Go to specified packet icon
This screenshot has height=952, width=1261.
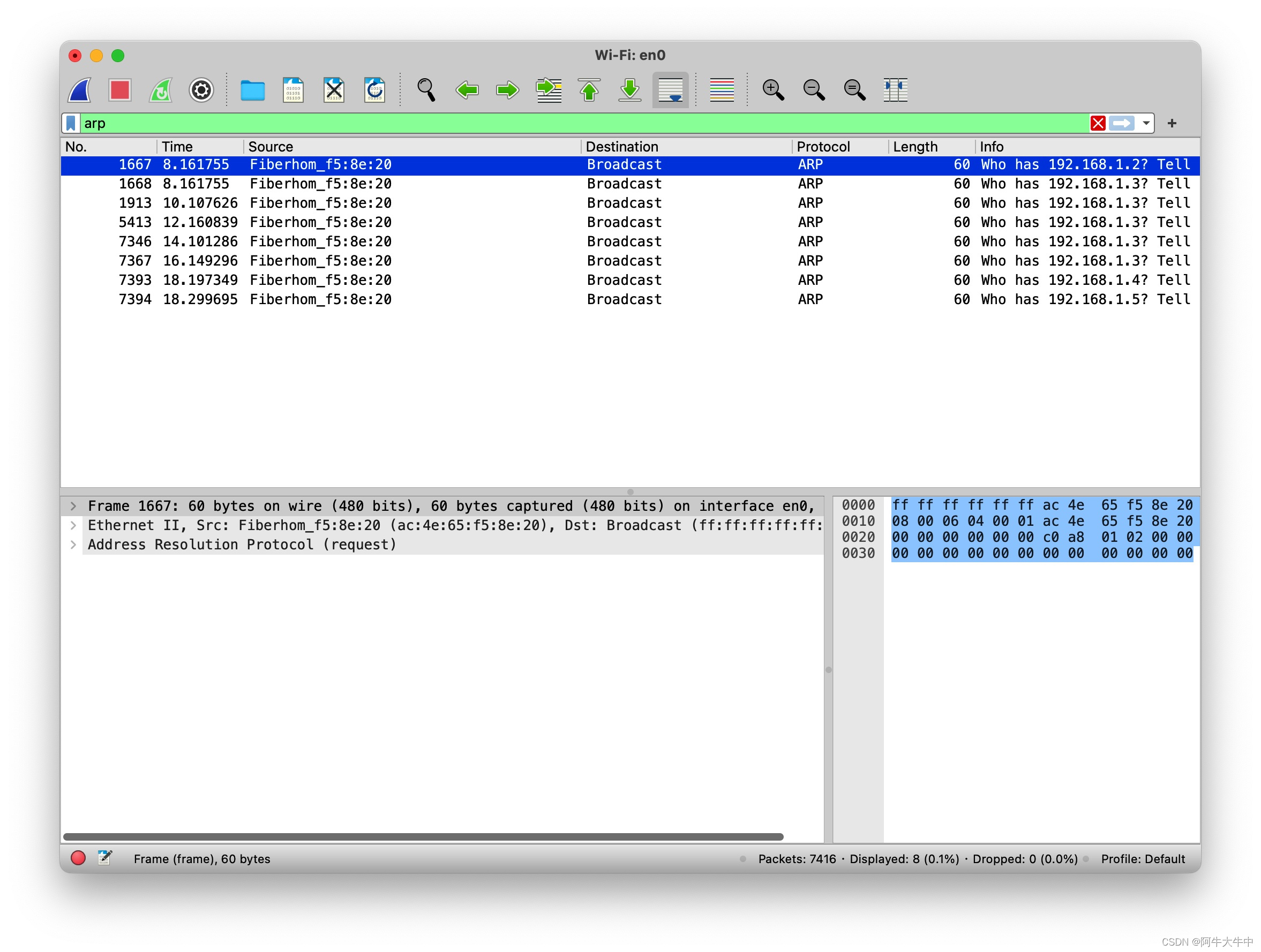(x=549, y=90)
